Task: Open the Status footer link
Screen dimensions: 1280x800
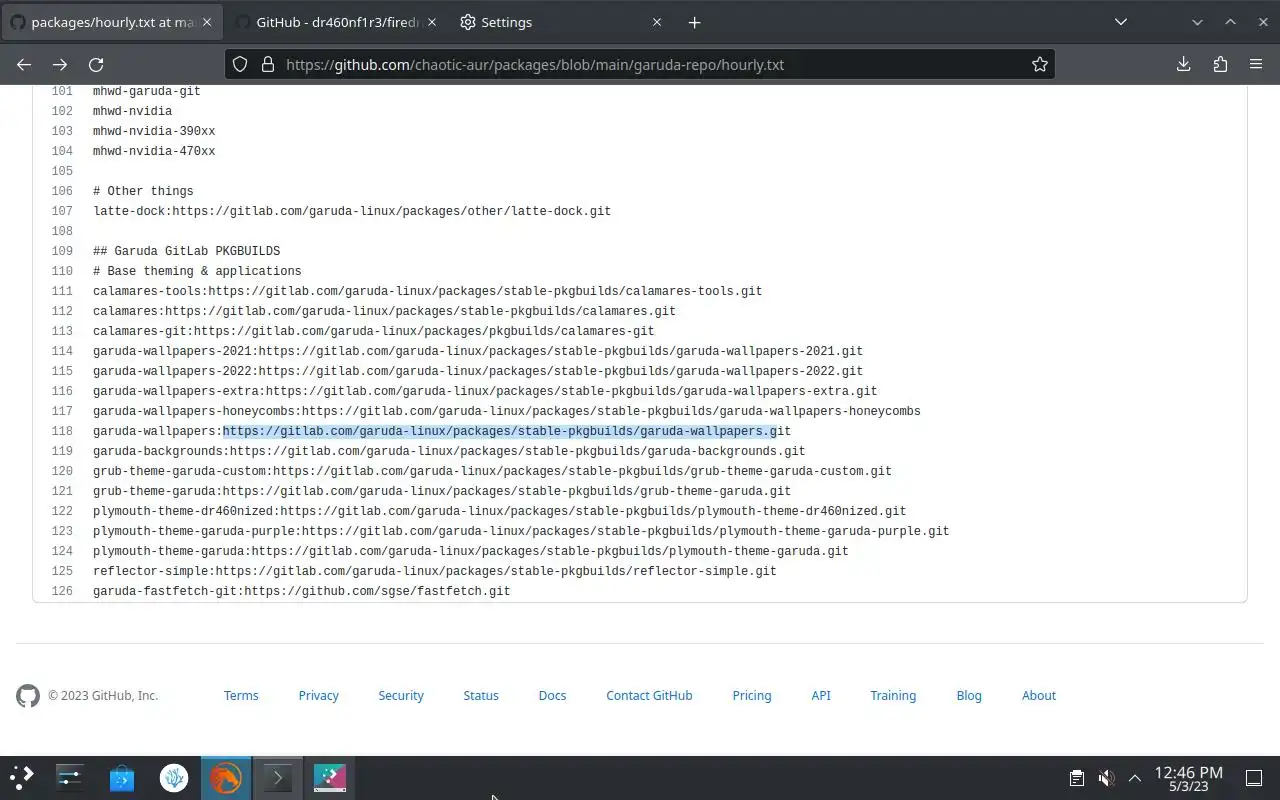Action: pyautogui.click(x=481, y=695)
